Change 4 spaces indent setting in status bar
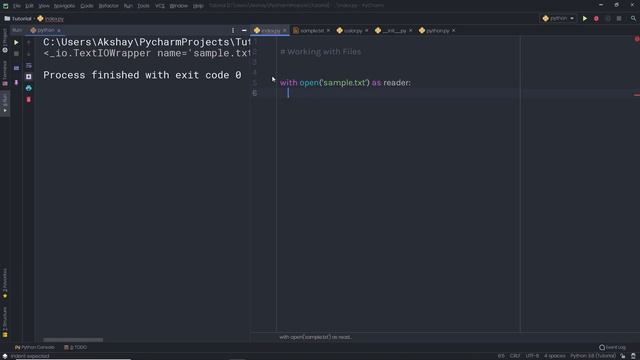The image size is (640, 360). 554,356
